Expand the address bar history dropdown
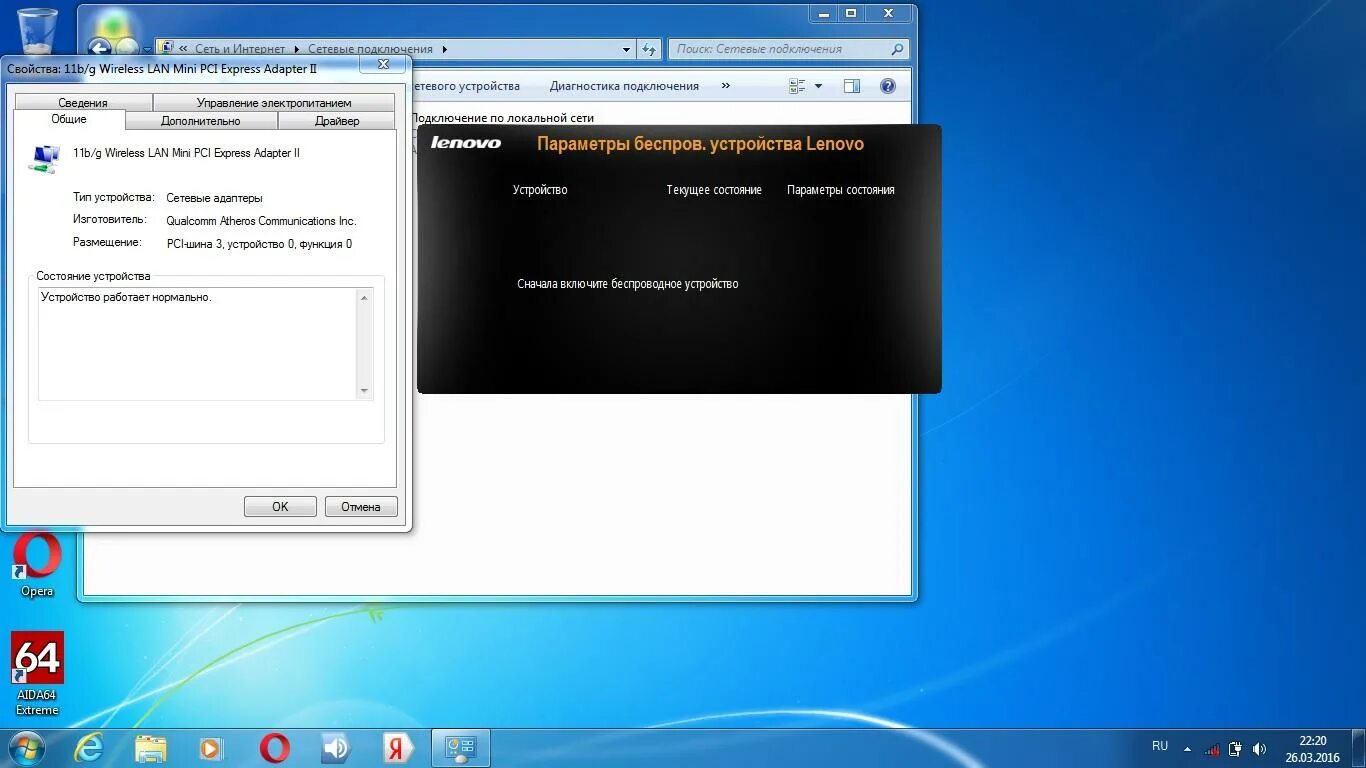Screen dimensions: 1366x768 [627, 49]
